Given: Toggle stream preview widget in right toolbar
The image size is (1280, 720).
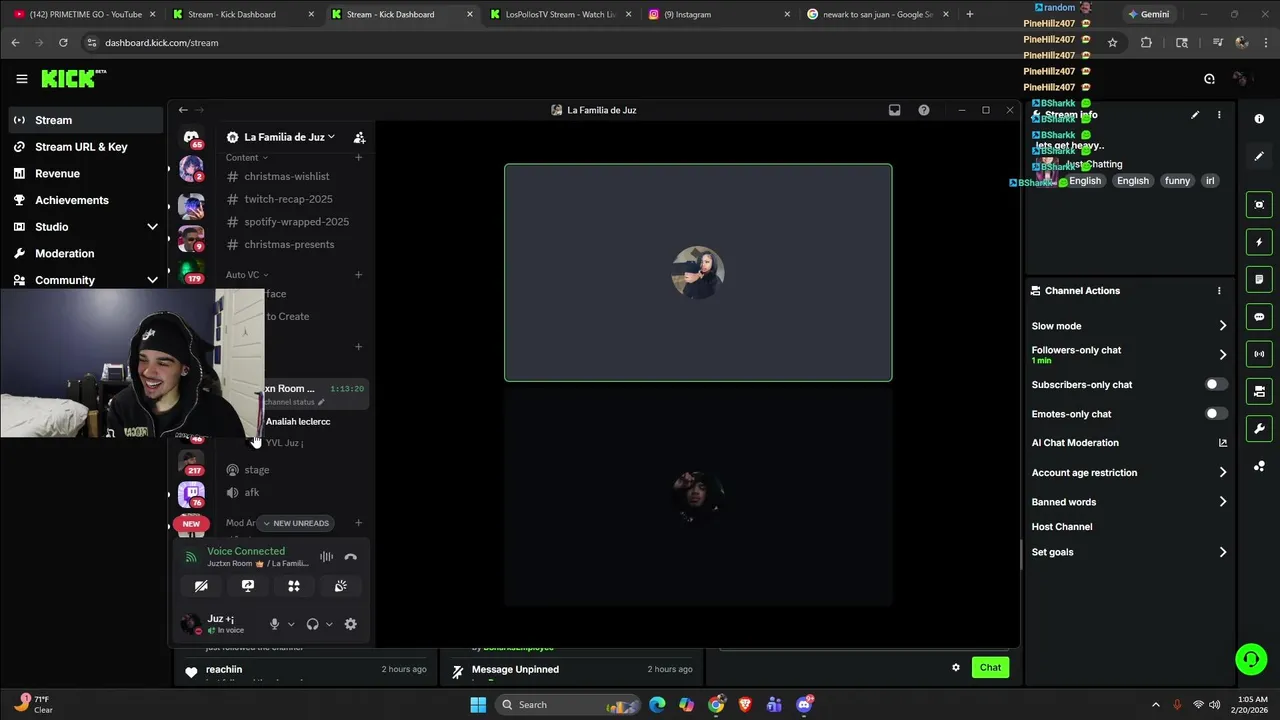Looking at the screenshot, I should pos(1259,205).
